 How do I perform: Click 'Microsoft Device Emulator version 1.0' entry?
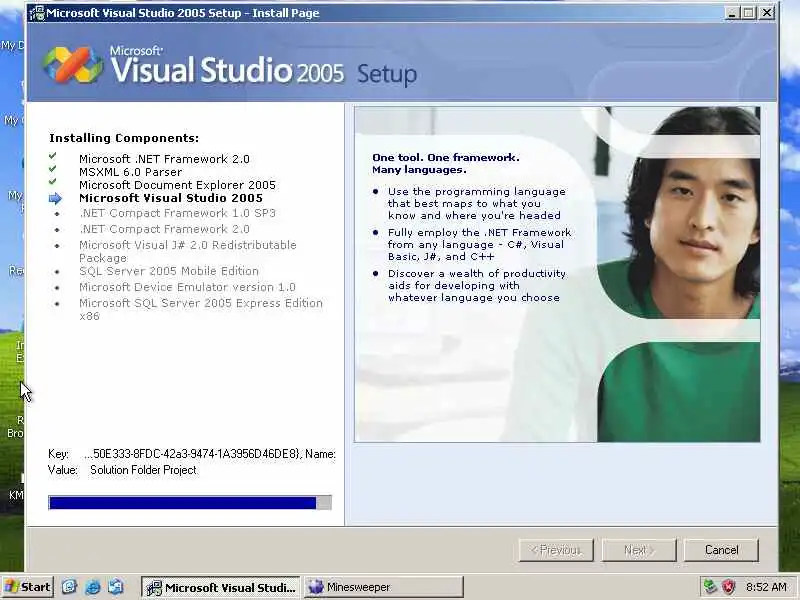tap(187, 287)
